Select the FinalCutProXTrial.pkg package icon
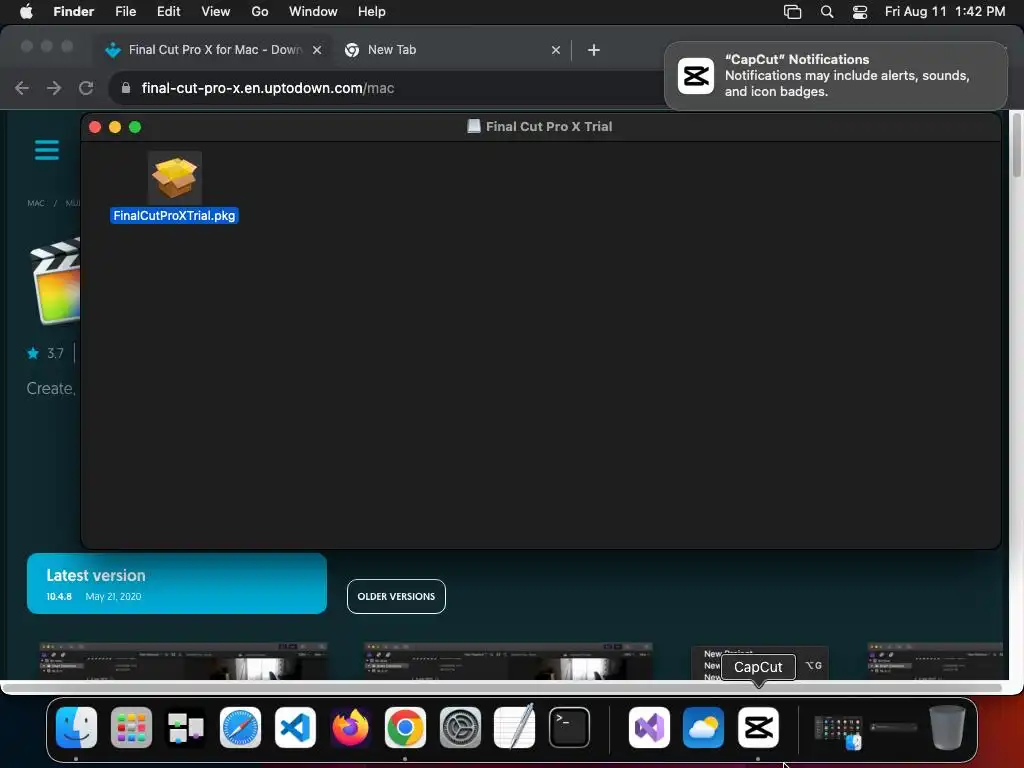Screen dimensions: 1024x768 coord(174,178)
